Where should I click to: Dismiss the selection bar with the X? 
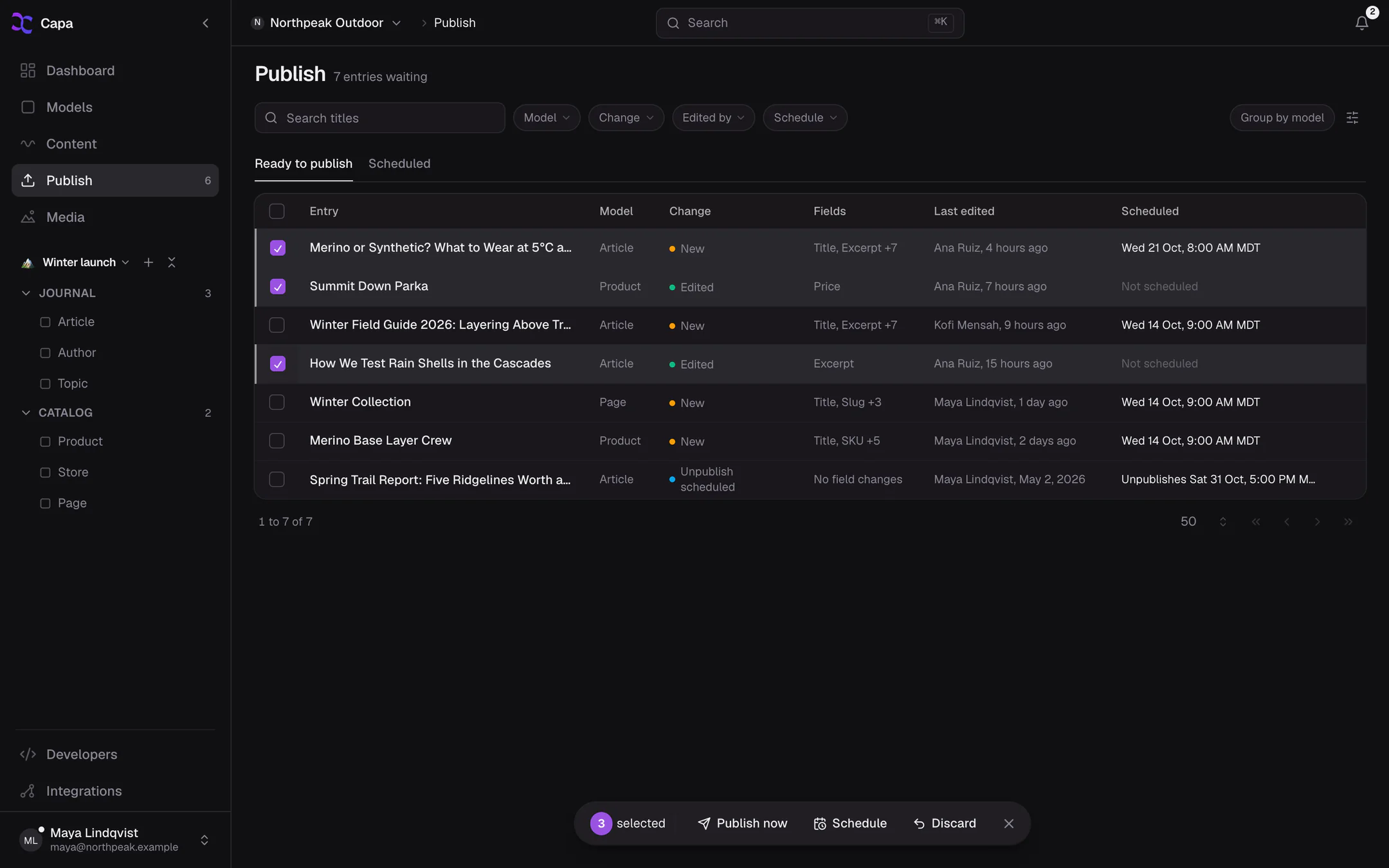tap(1009, 824)
